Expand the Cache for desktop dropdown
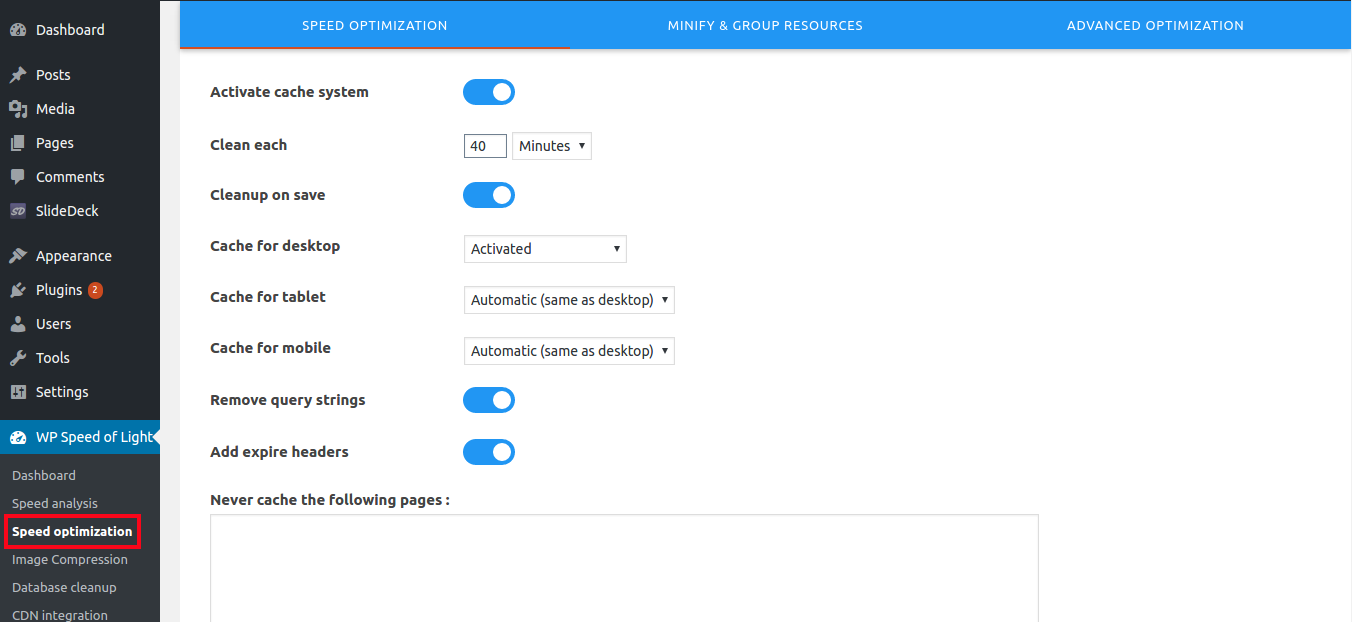 545,249
